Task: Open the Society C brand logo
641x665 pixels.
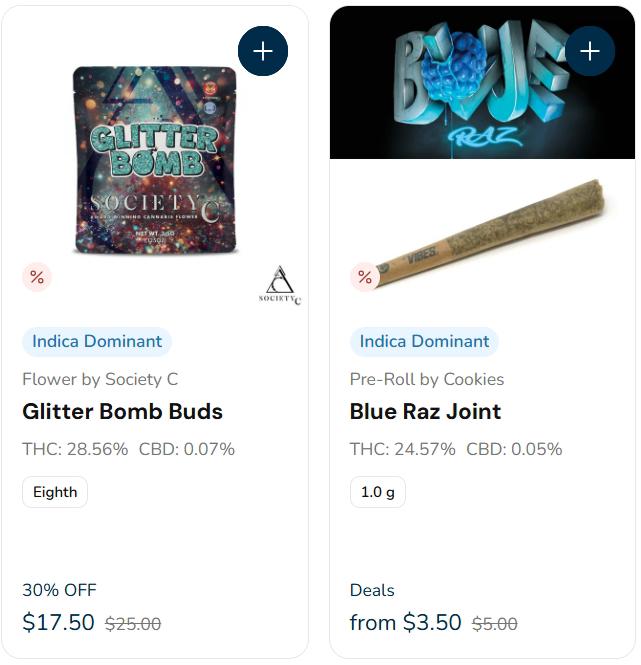Action: 280,285
